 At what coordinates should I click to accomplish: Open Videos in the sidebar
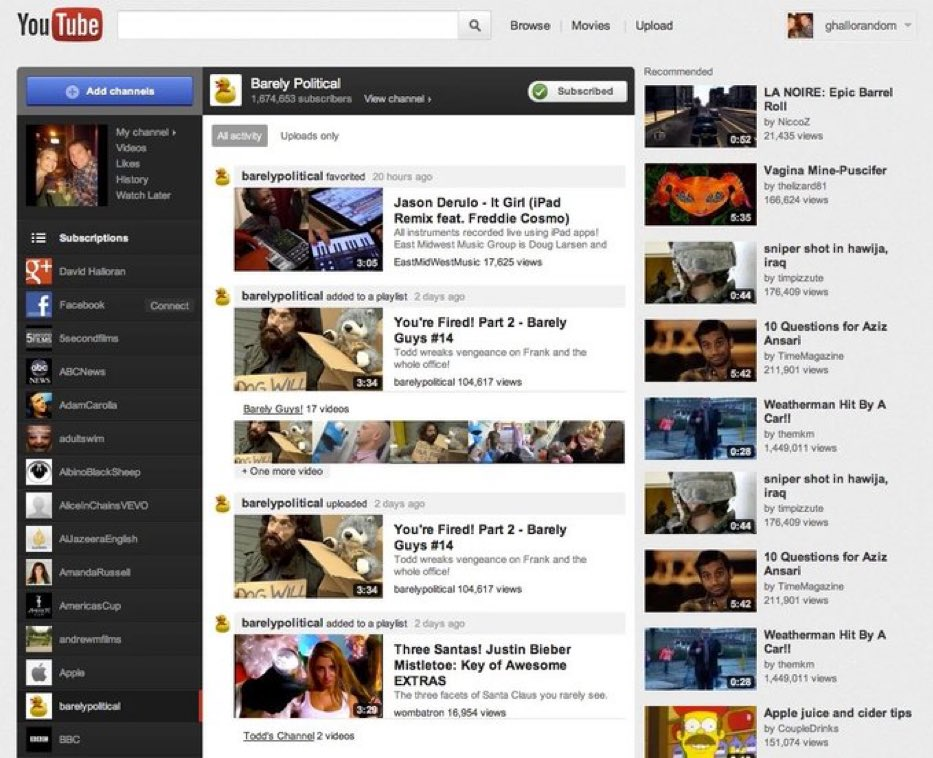131,148
